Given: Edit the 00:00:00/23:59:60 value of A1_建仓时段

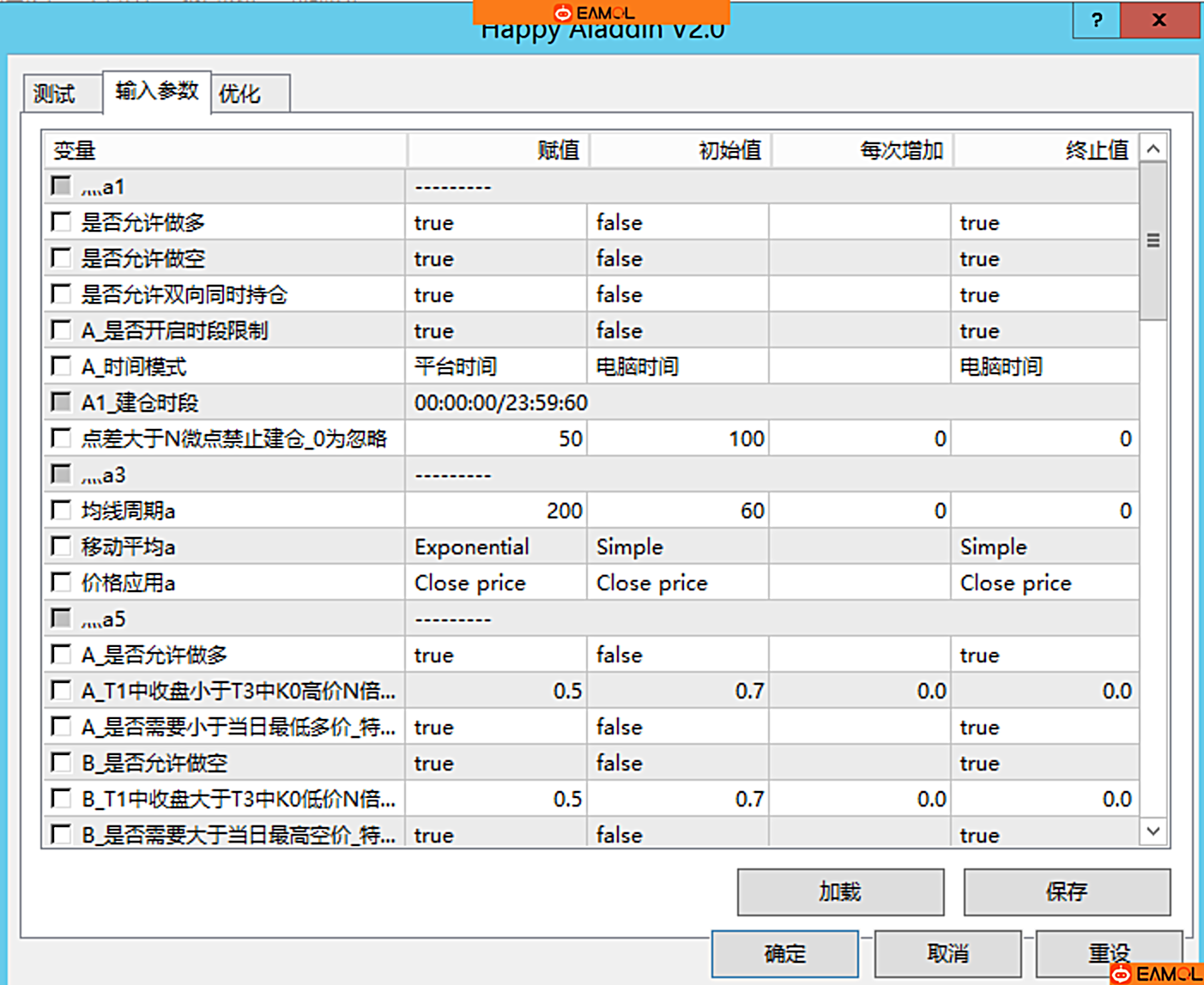Looking at the screenshot, I should [772, 402].
